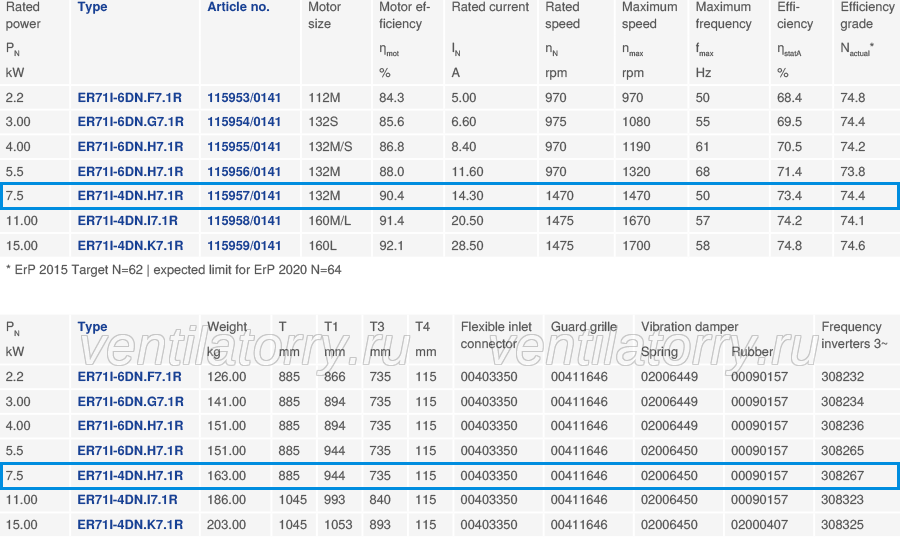This screenshot has width=900, height=539.
Task: Select motor size cell '160M/L'
Action: pos(329,220)
